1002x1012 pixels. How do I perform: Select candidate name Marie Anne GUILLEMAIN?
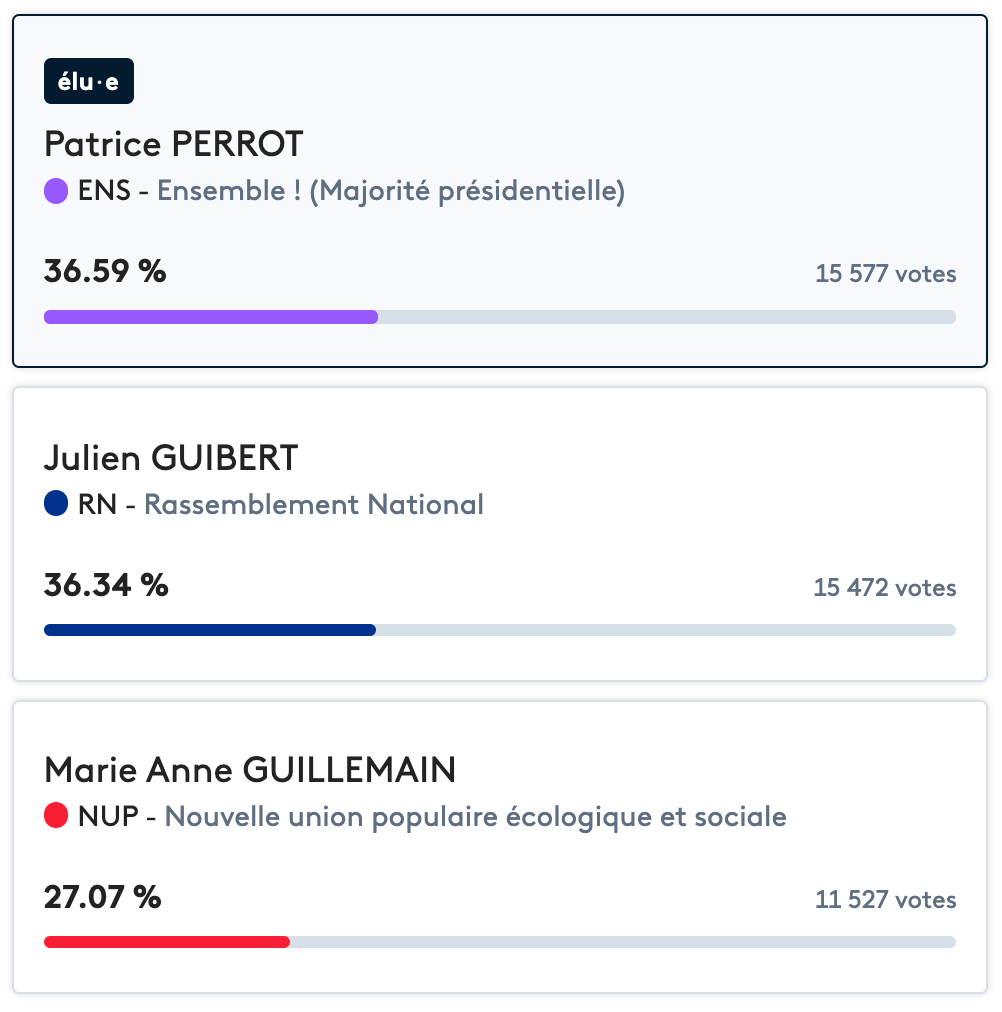click(250, 771)
